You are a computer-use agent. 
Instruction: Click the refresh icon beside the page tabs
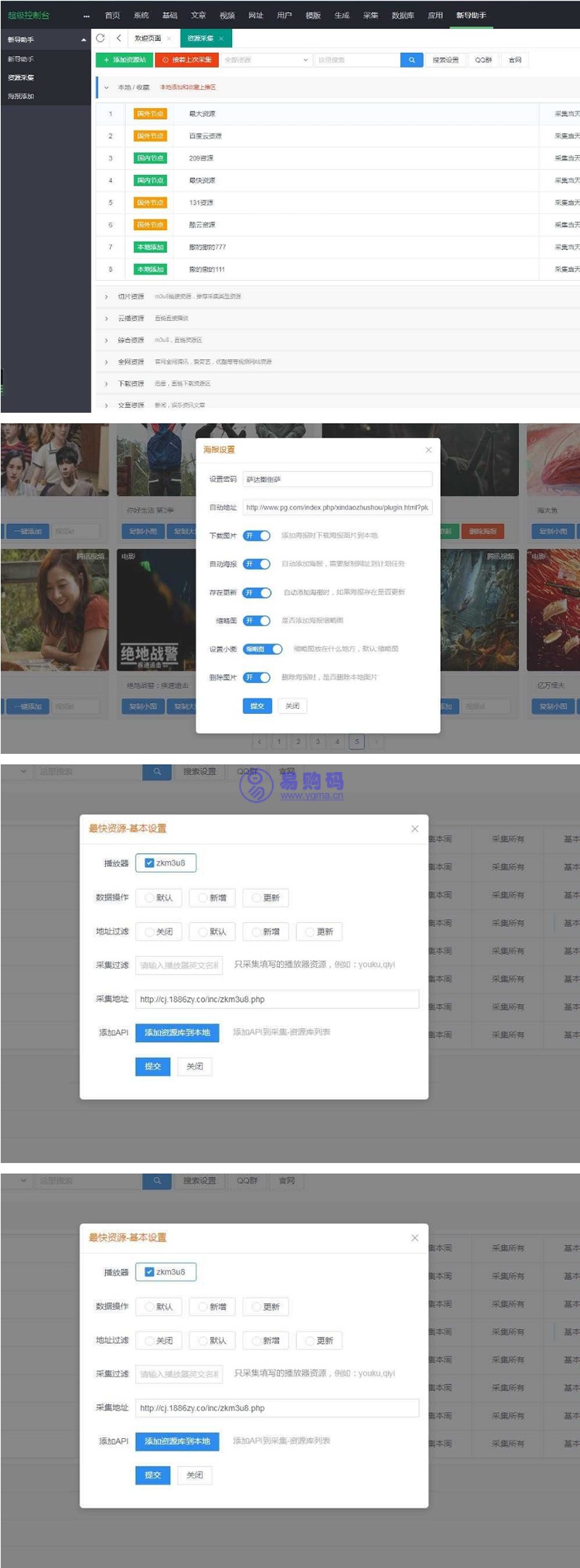(101, 38)
